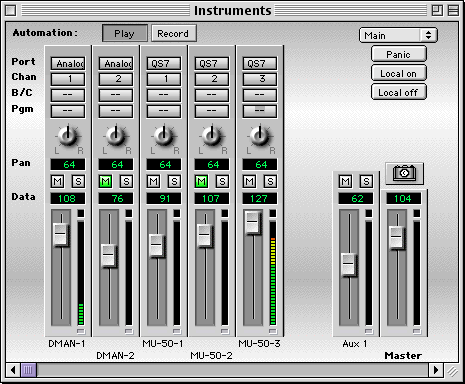Enable automation Record mode
The height and width of the screenshot is (384, 465).
(173, 33)
